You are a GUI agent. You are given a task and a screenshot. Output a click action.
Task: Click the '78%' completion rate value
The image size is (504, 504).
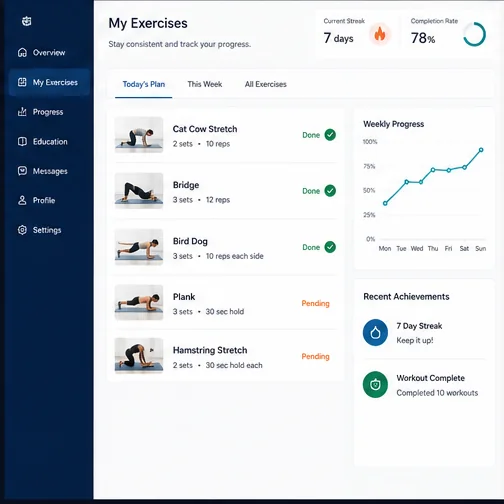pyautogui.click(x=423, y=38)
